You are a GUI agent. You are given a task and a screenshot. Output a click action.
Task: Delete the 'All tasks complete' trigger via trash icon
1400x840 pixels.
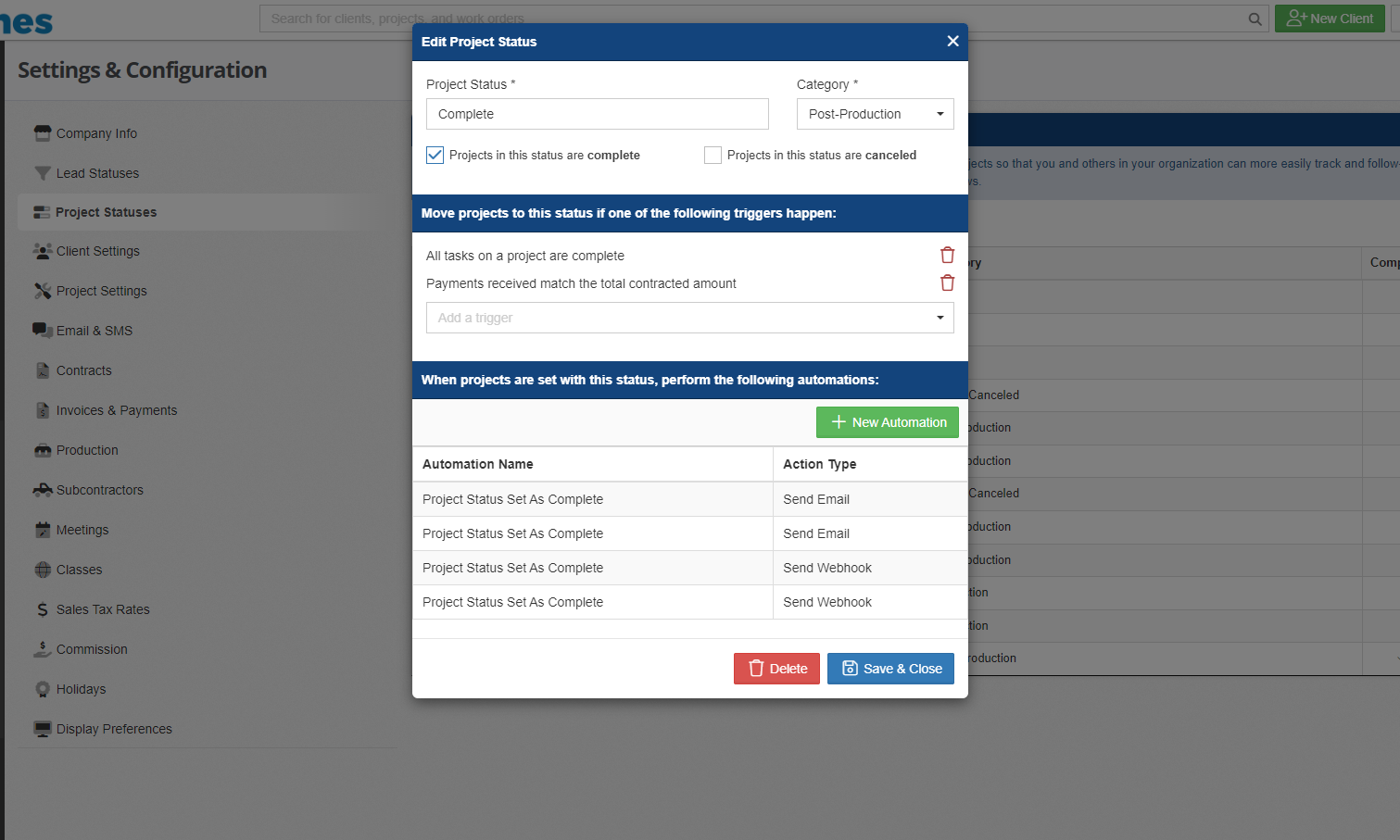tap(947, 254)
